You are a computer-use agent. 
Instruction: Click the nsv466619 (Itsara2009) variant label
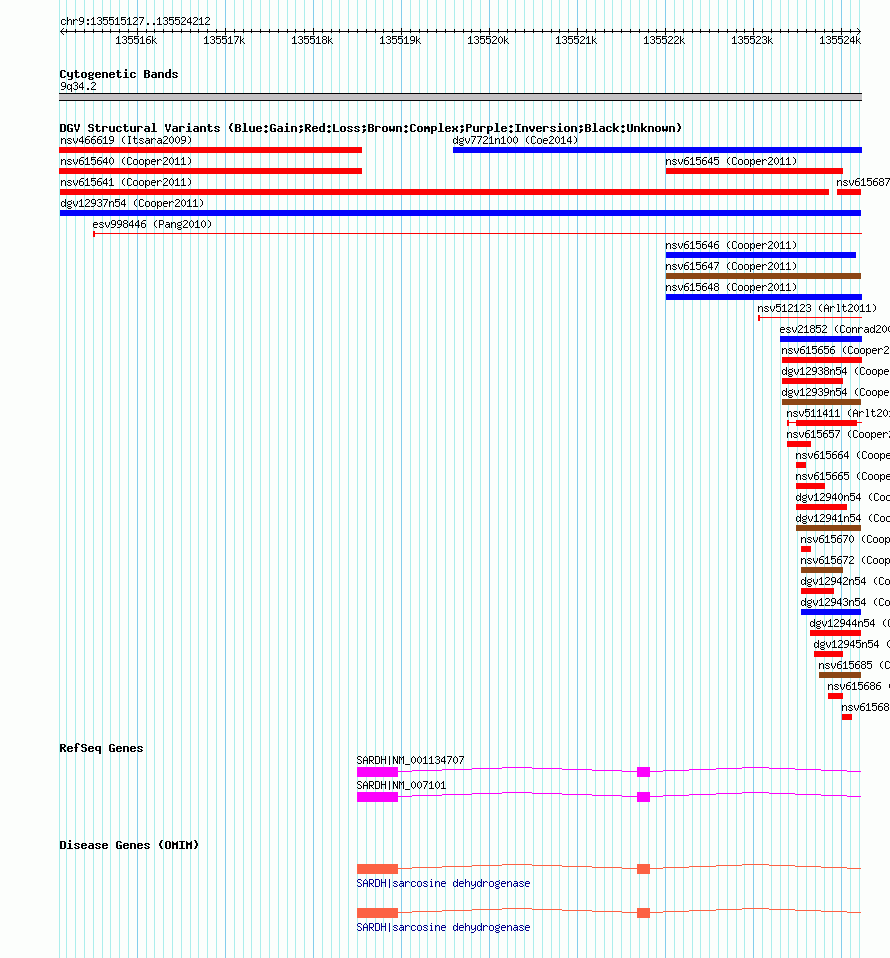coord(126,140)
